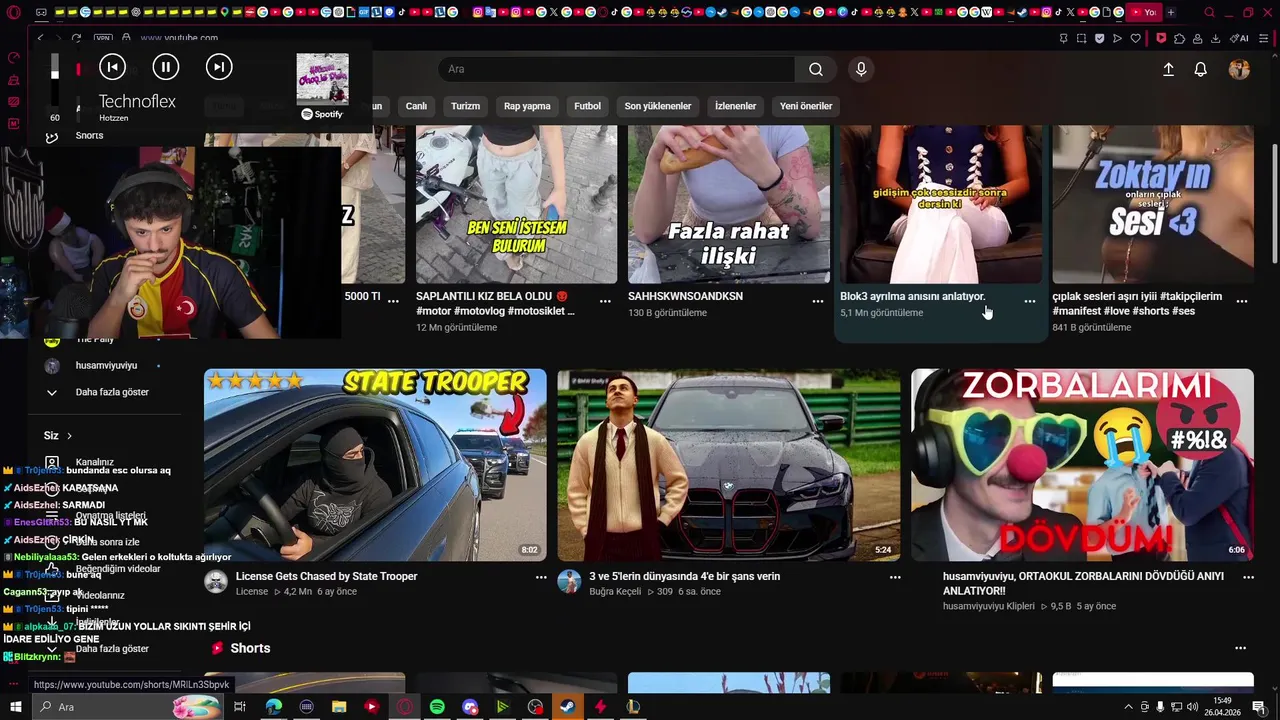Open the extensions cube icon in toolbar
Screen dimensions: 1280x720
tap(1180, 38)
